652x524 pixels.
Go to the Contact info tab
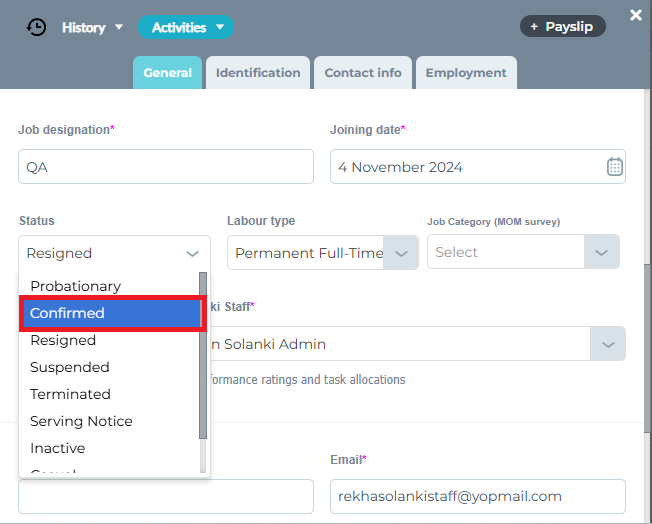click(x=363, y=73)
